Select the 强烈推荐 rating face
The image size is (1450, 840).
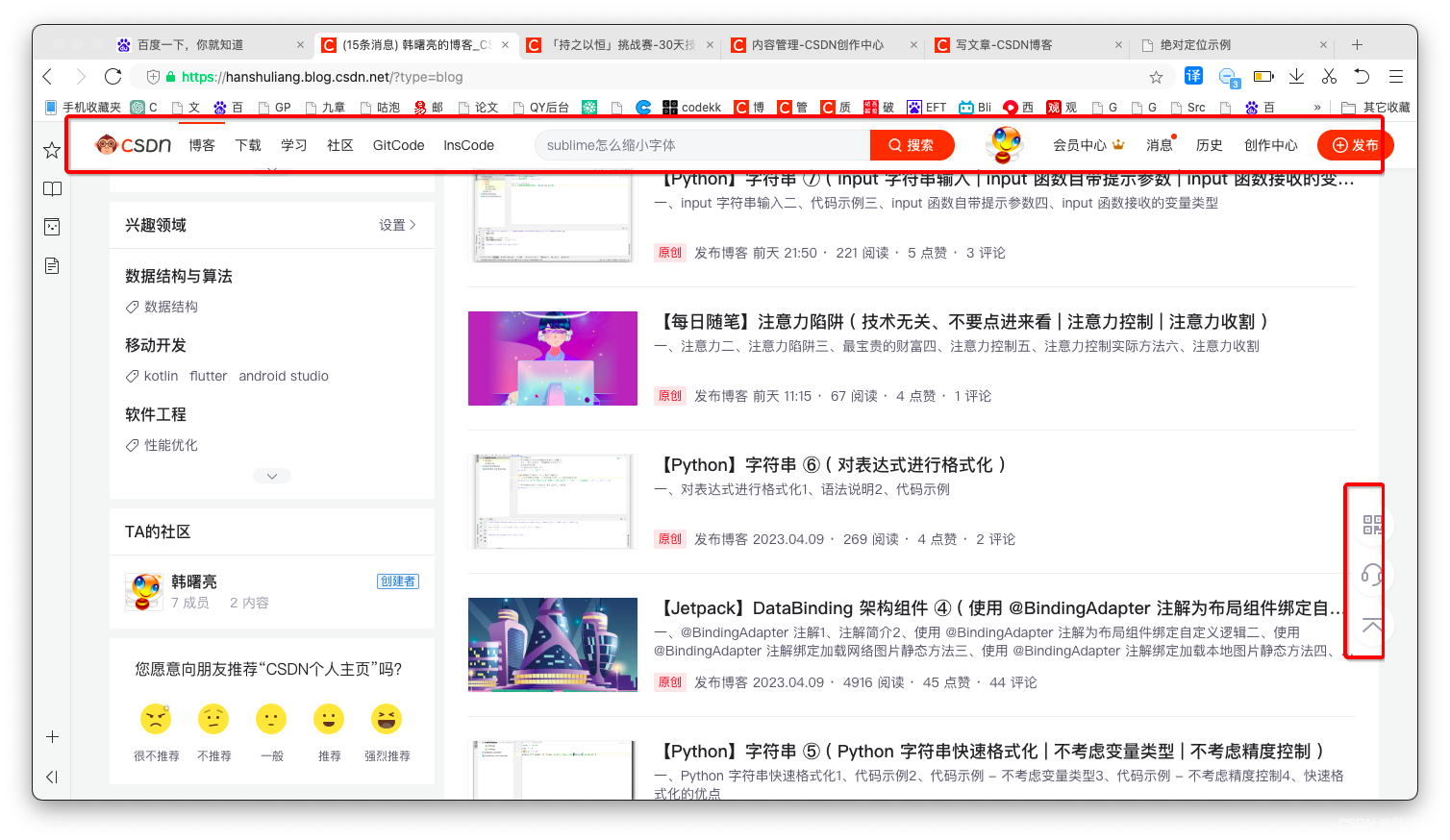(x=387, y=719)
